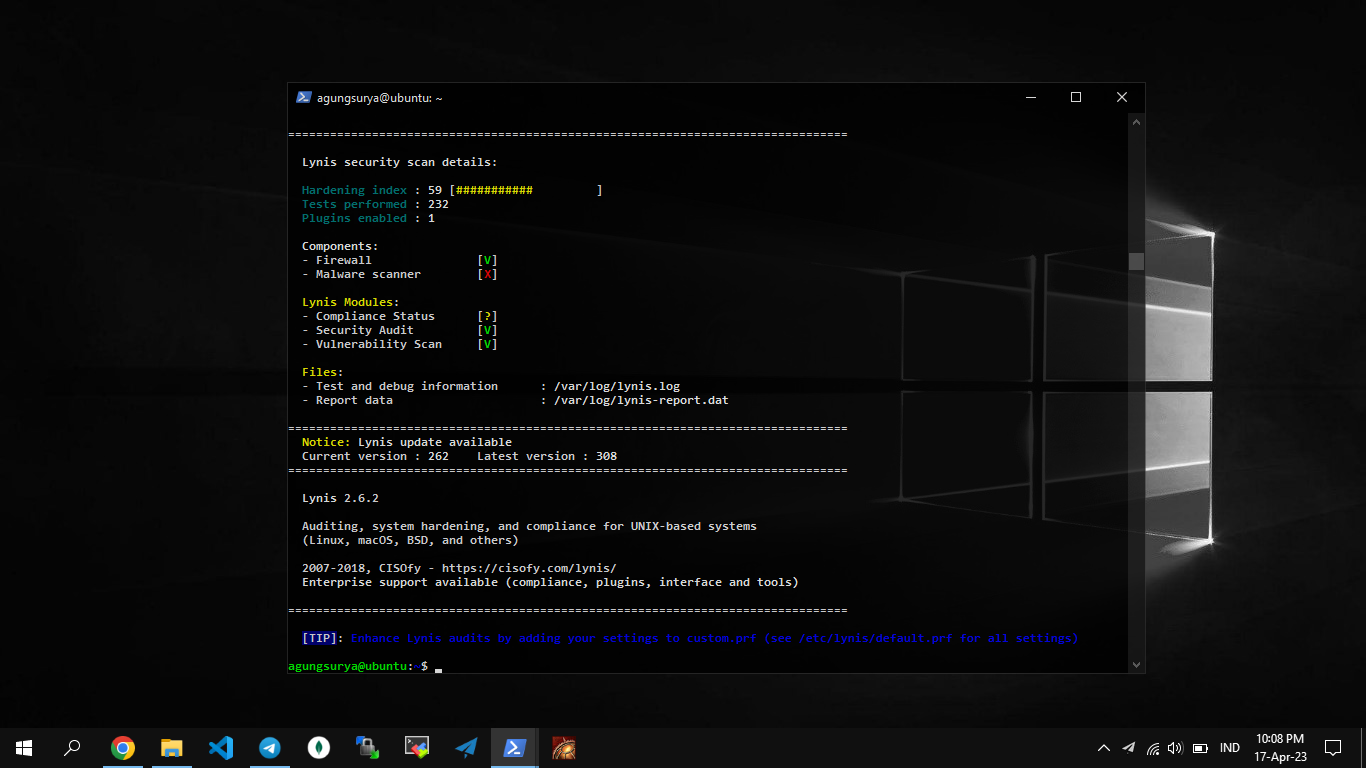Click the PowerShell icon in terminal title bar

(x=304, y=97)
